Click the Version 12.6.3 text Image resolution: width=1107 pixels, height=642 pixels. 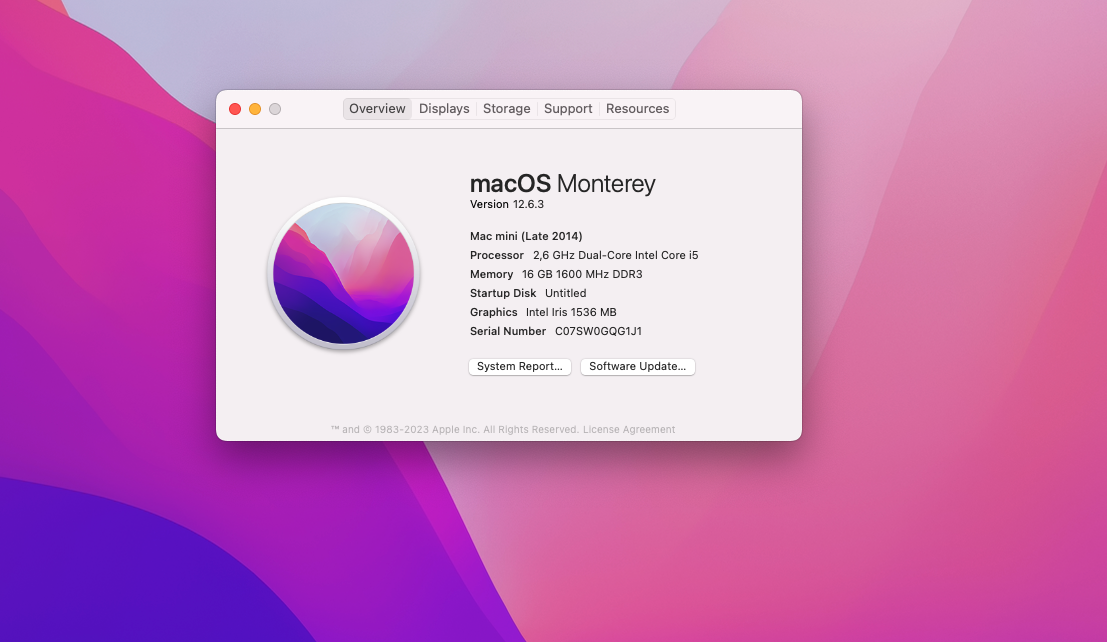point(507,204)
